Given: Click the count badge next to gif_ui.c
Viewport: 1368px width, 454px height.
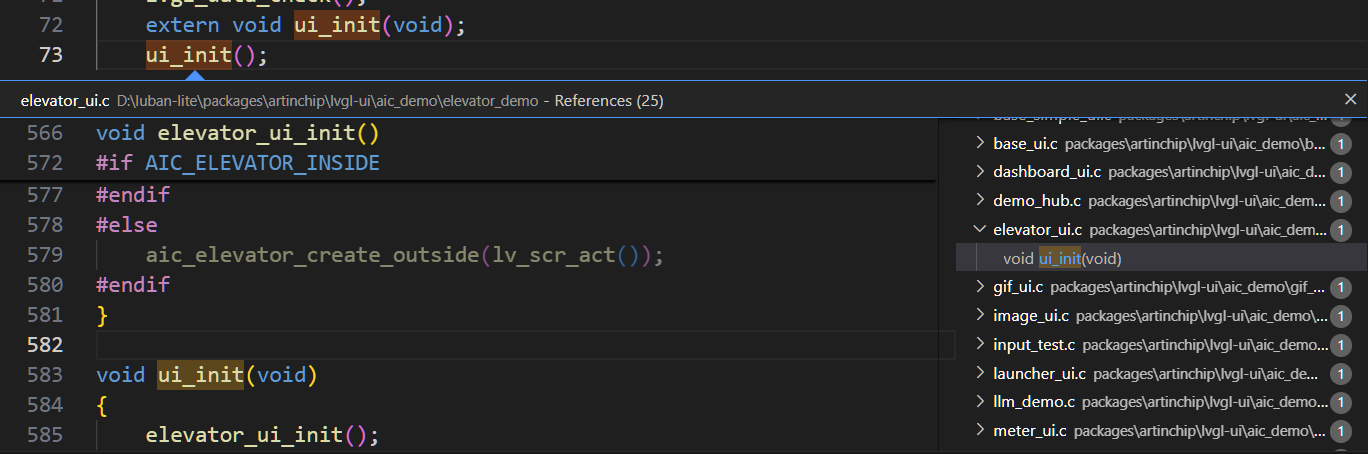Looking at the screenshot, I should pyautogui.click(x=1341, y=287).
